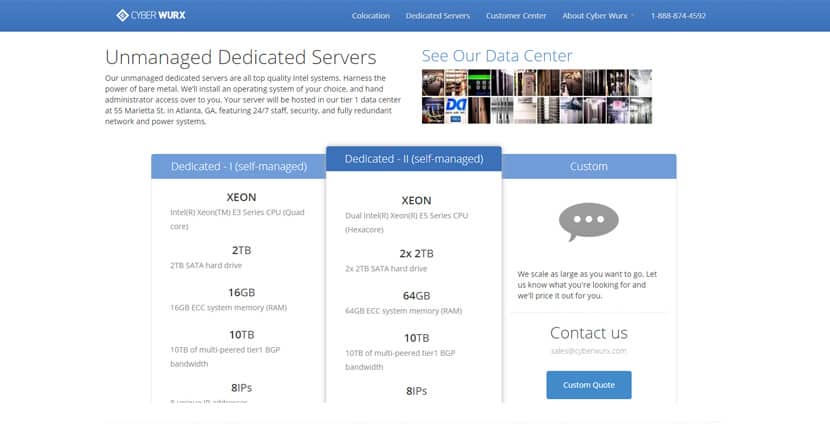Screen dimensions: 830x430
Task: Click the Cyber Wurx diamond logo icon
Action: (122, 15)
